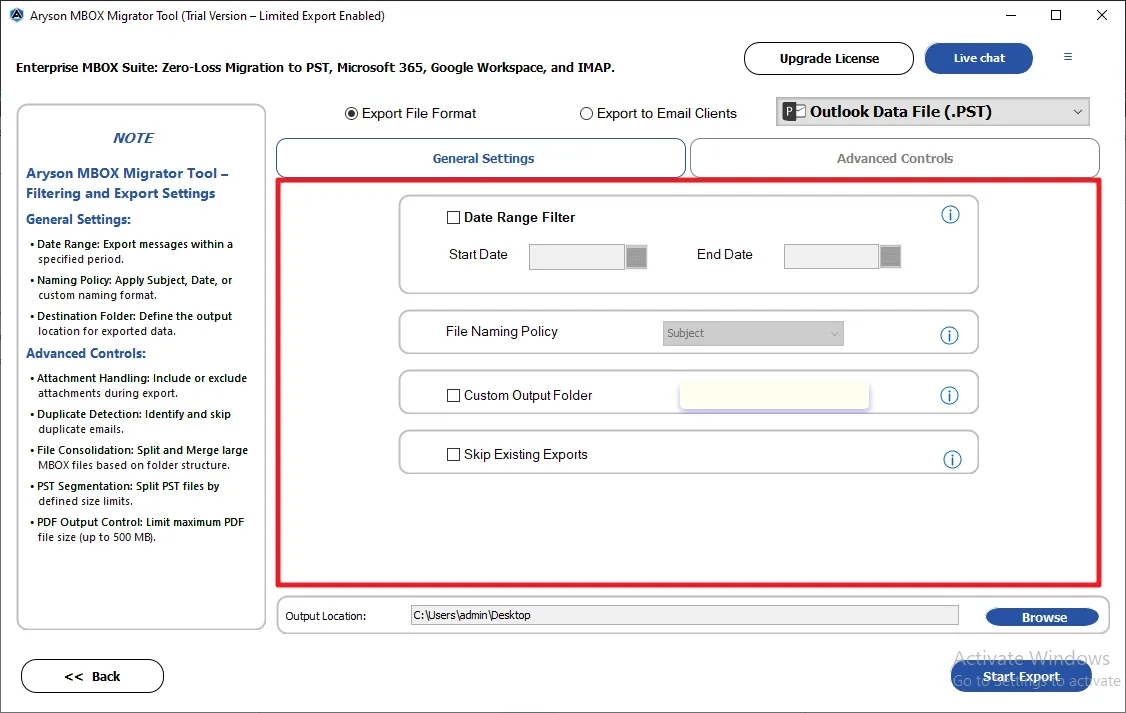Maximize the application window
Viewport: 1126px width, 713px height.
point(1056,15)
